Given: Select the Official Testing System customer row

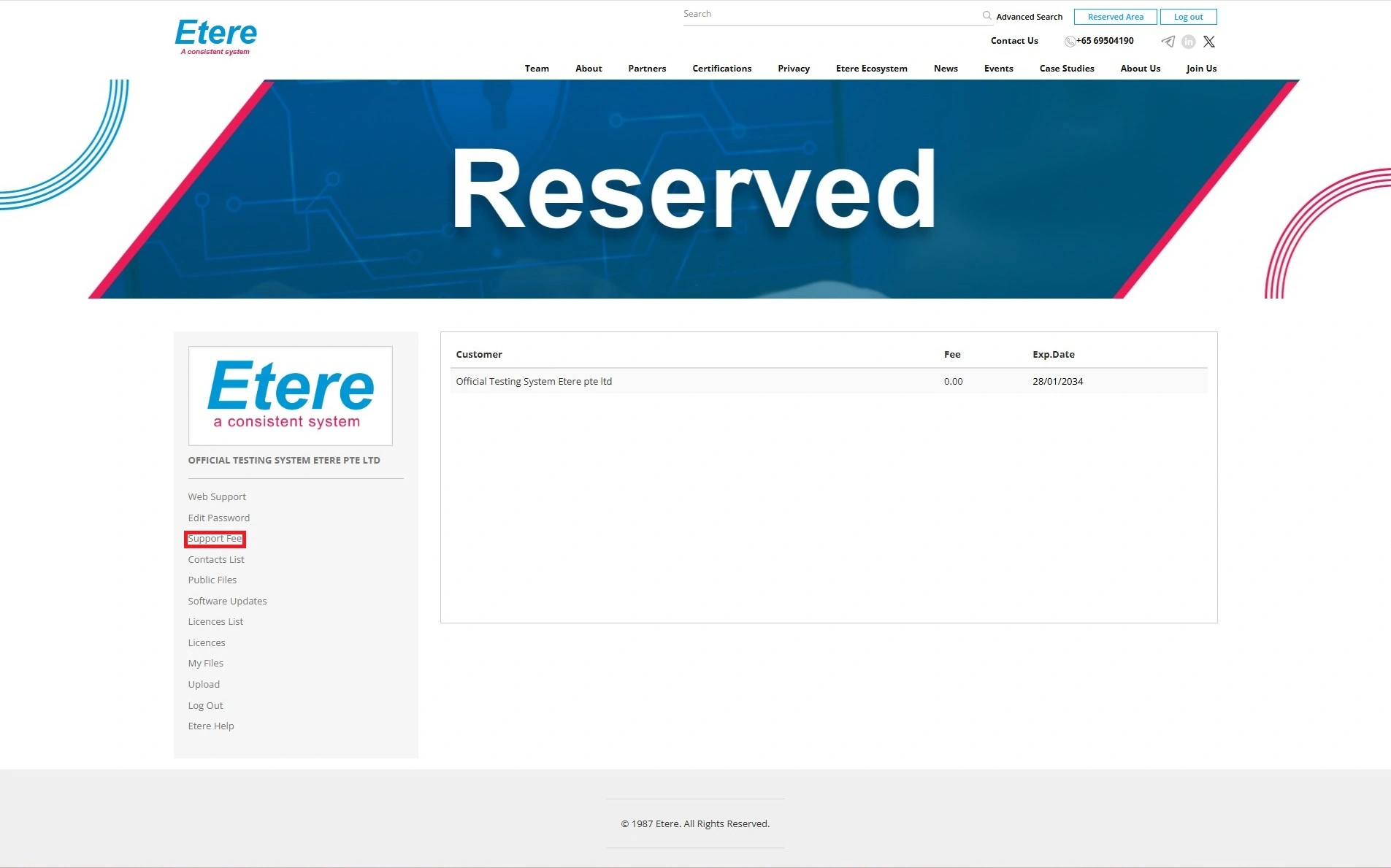Looking at the screenshot, I should pyautogui.click(x=534, y=381).
